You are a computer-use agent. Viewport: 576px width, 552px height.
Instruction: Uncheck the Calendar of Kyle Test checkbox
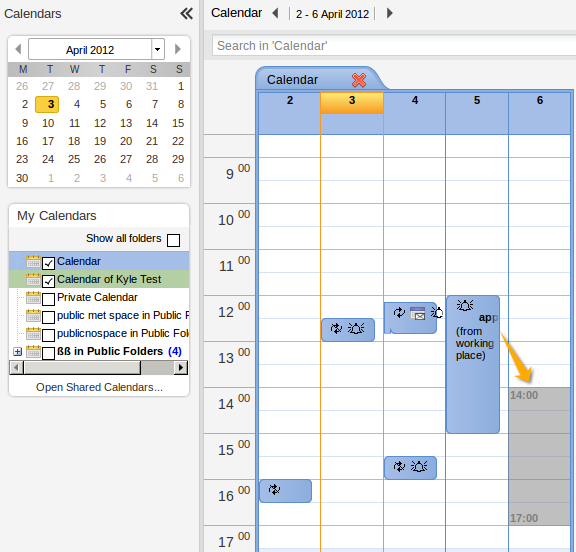tap(48, 281)
